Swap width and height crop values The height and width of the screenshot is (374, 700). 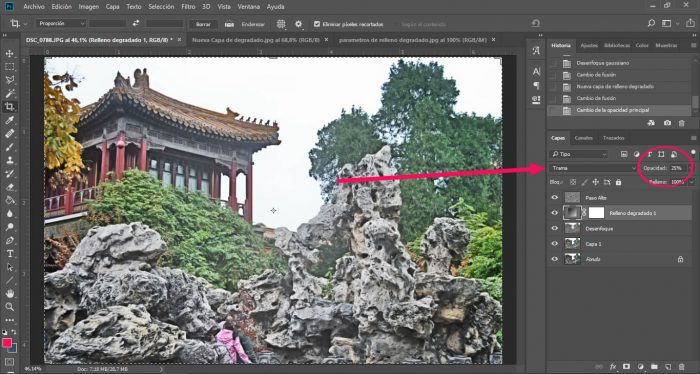(136, 24)
